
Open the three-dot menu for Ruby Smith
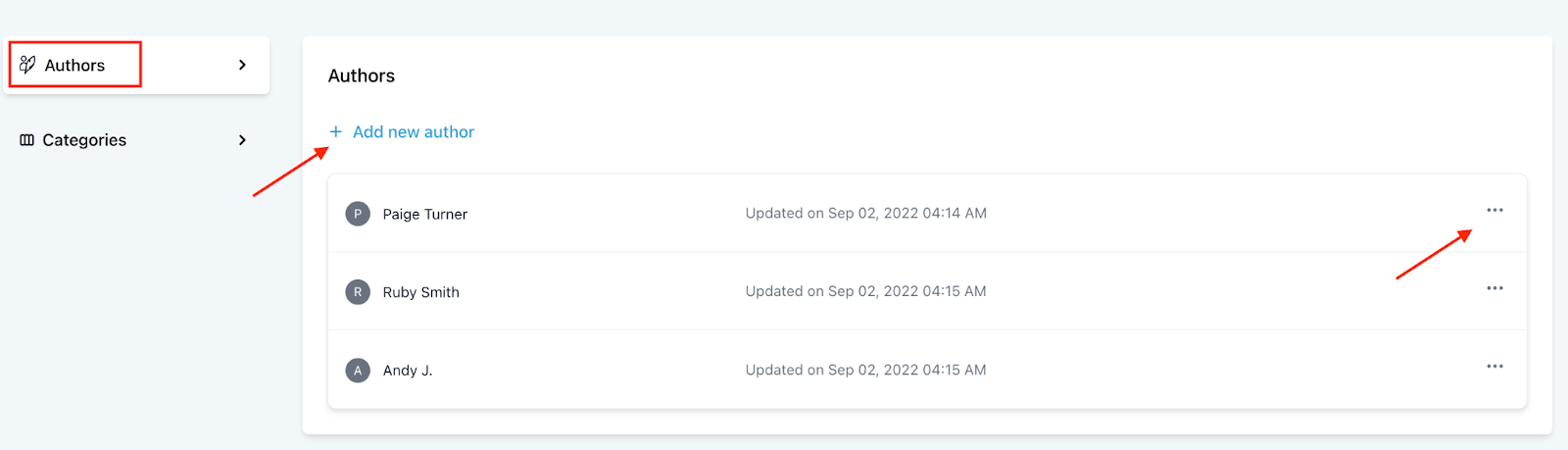point(1494,288)
